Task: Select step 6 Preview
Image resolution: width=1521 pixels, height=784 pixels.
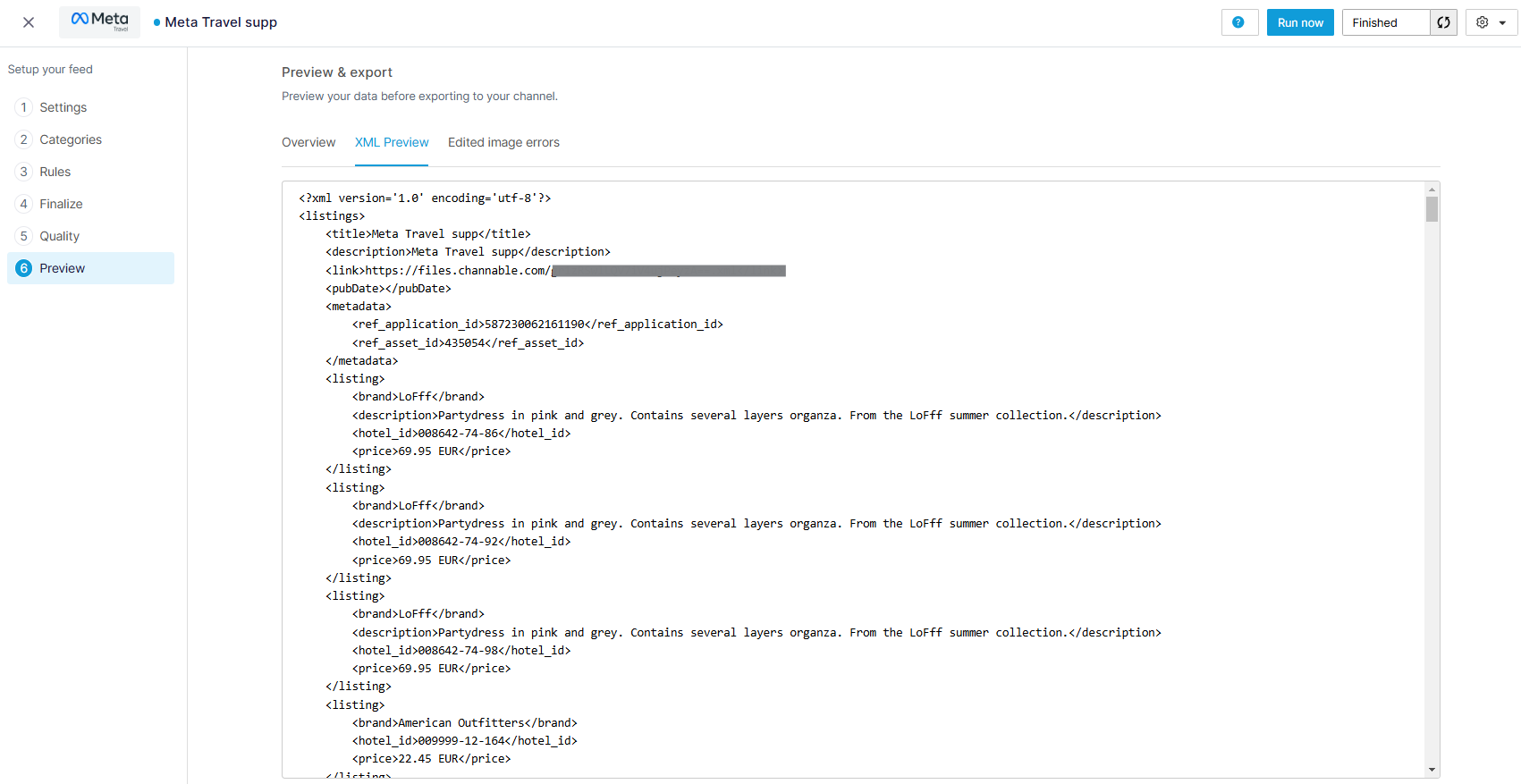Action: (x=91, y=268)
